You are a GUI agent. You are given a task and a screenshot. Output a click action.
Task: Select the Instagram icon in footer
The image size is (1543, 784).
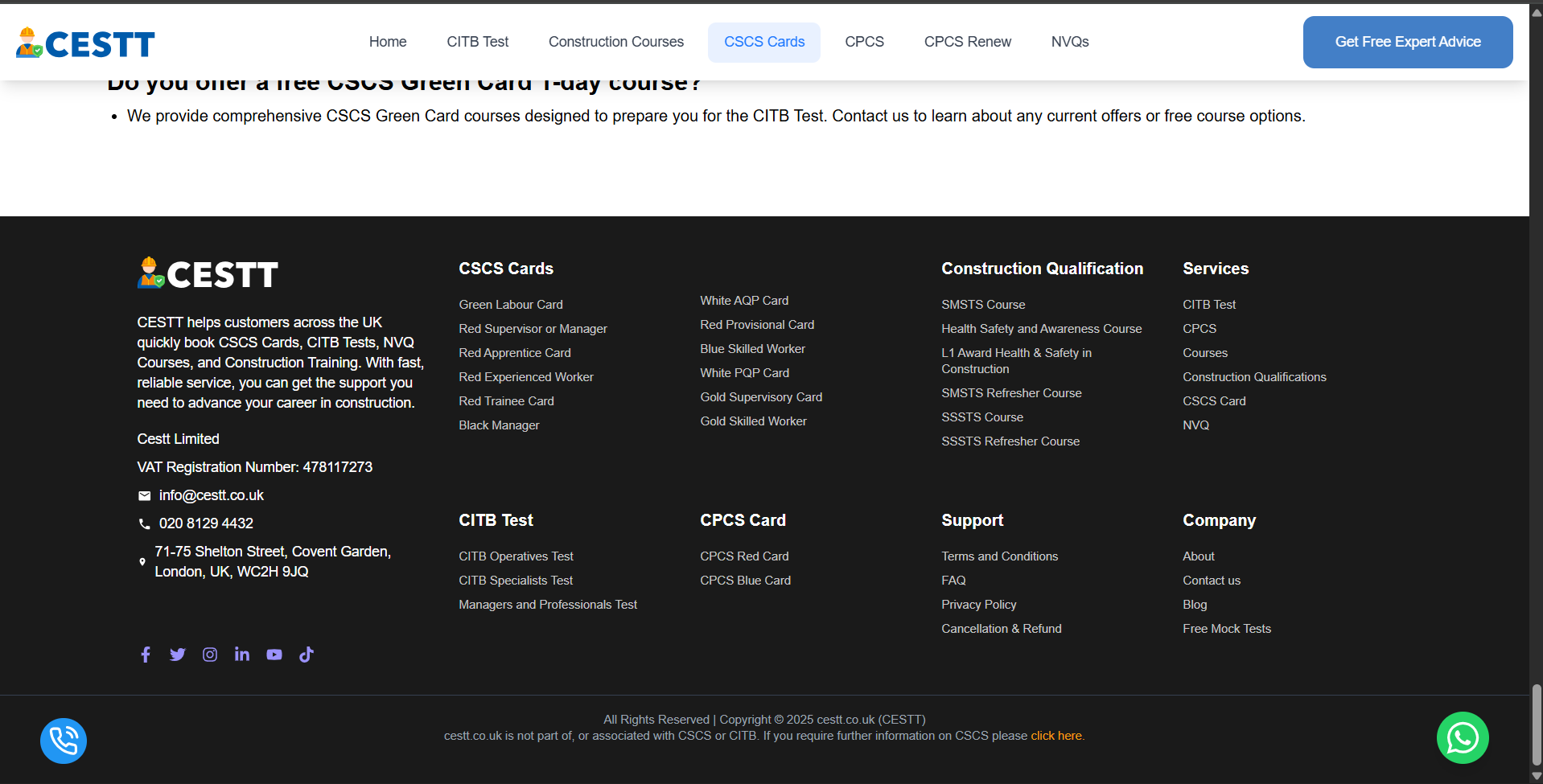(x=209, y=655)
